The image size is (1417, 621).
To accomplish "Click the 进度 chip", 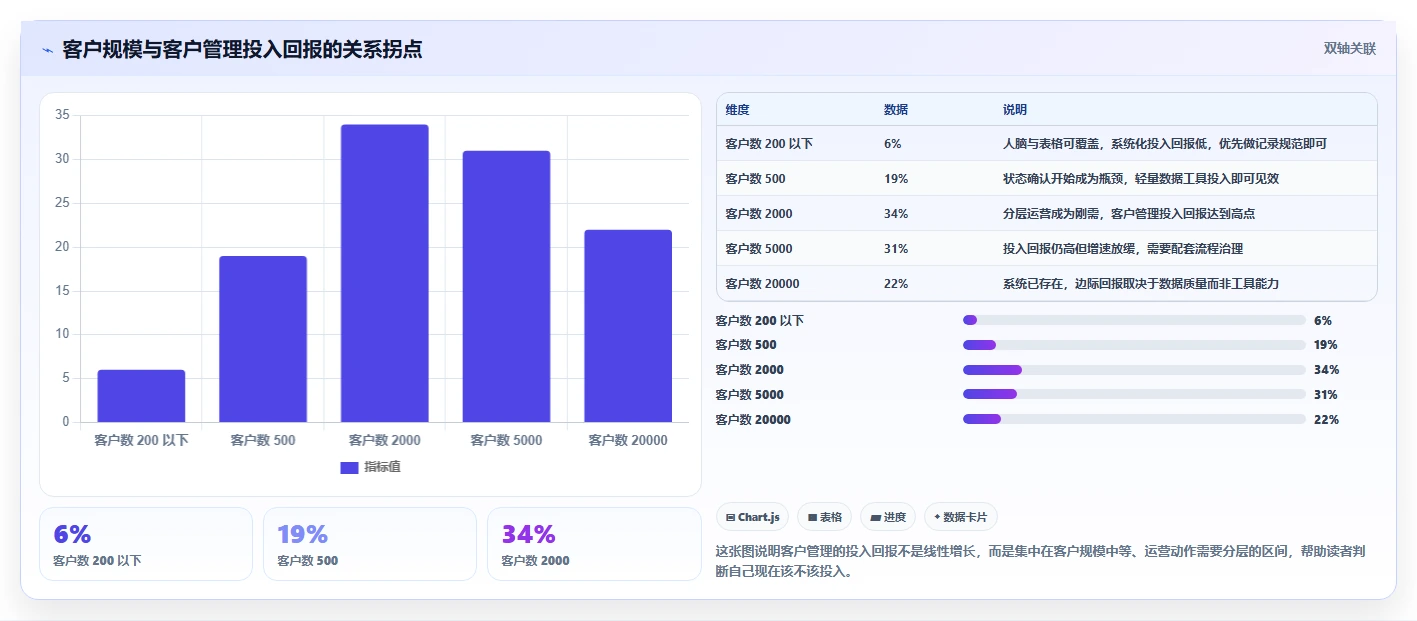I will coord(888,517).
